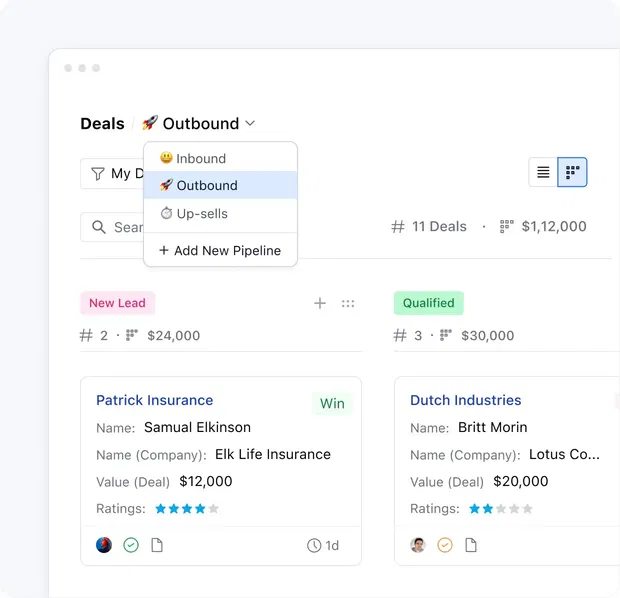This screenshot has height=598, width=620.
Task: Add a deal to New Lead column
Action: [x=320, y=303]
